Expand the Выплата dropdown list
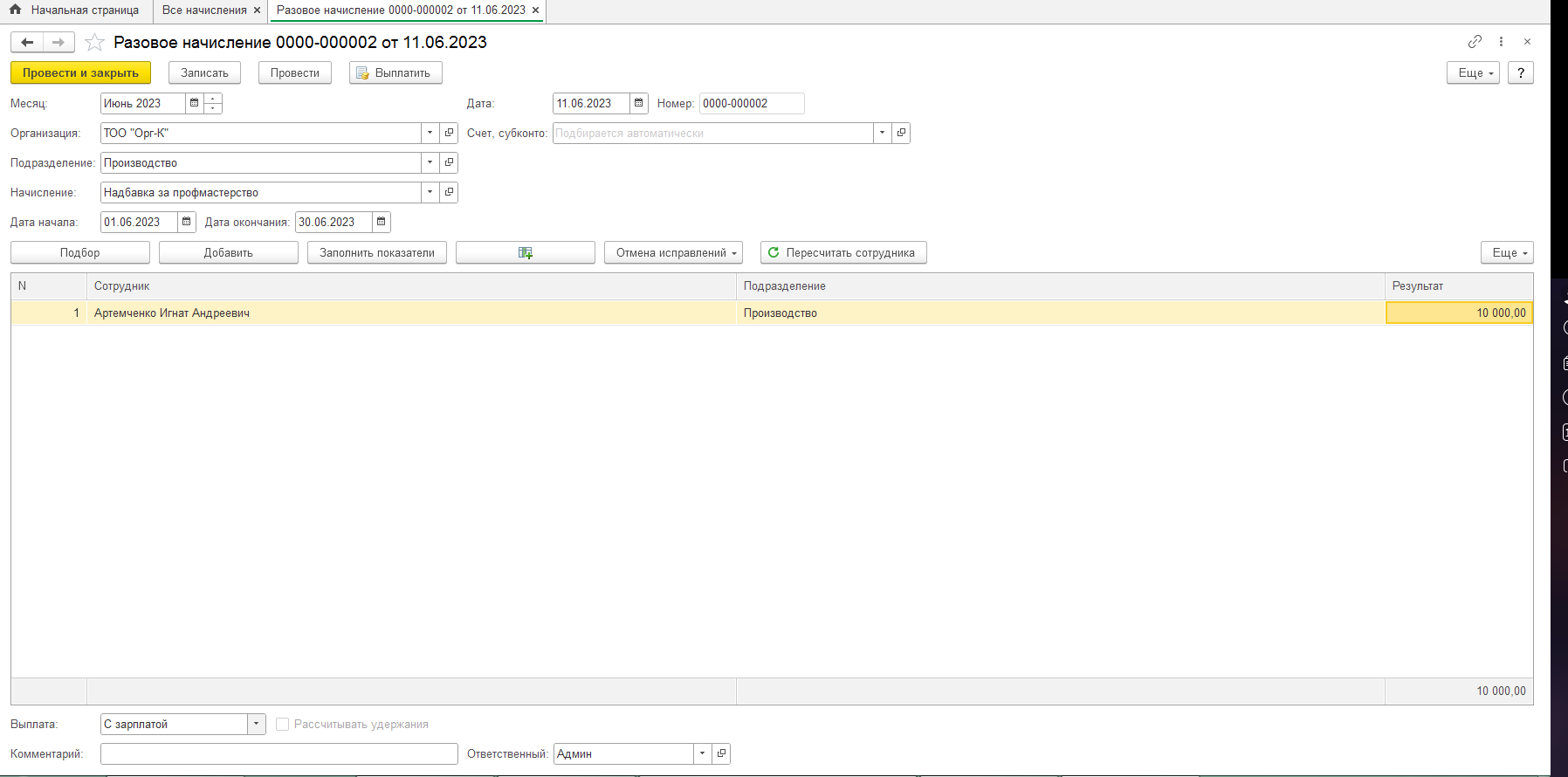Image resolution: width=1568 pixels, height=777 pixels. pos(256,725)
